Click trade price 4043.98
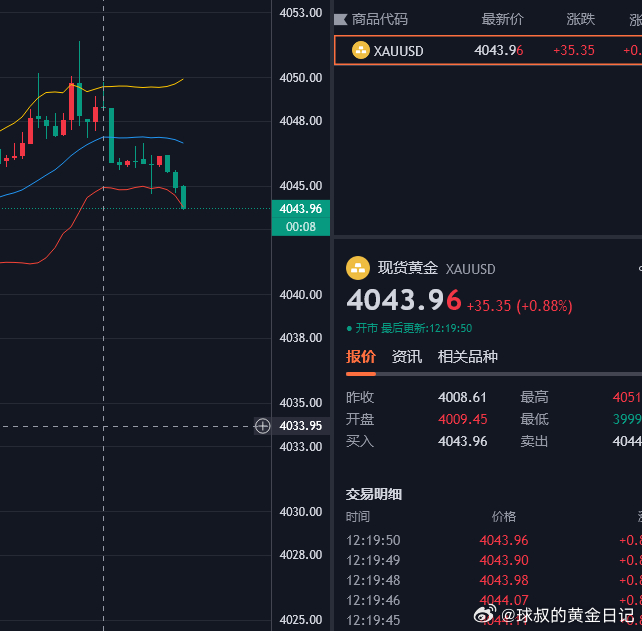642x631 pixels. [x=504, y=581]
